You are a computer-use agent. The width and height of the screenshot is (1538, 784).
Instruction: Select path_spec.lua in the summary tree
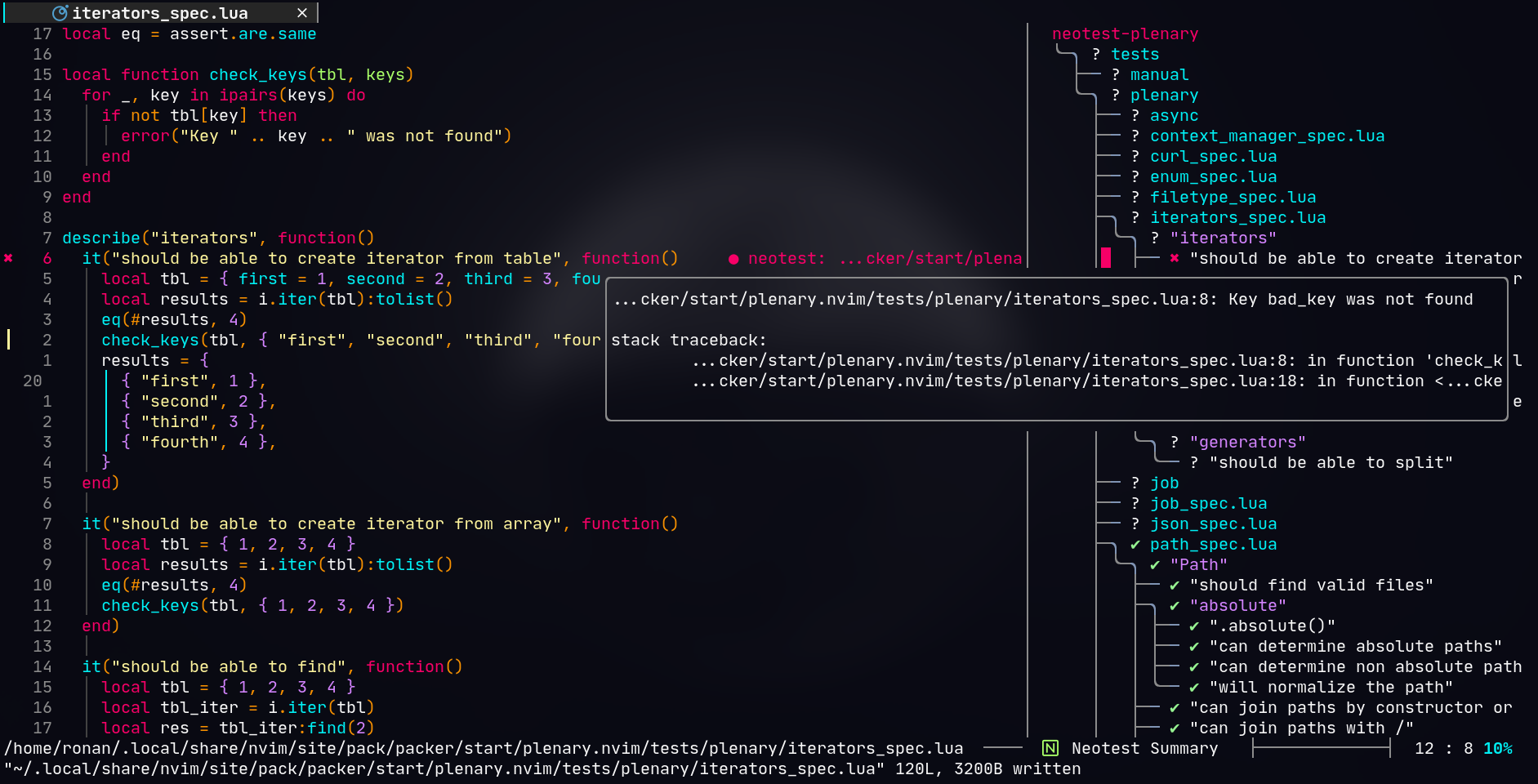[1214, 544]
